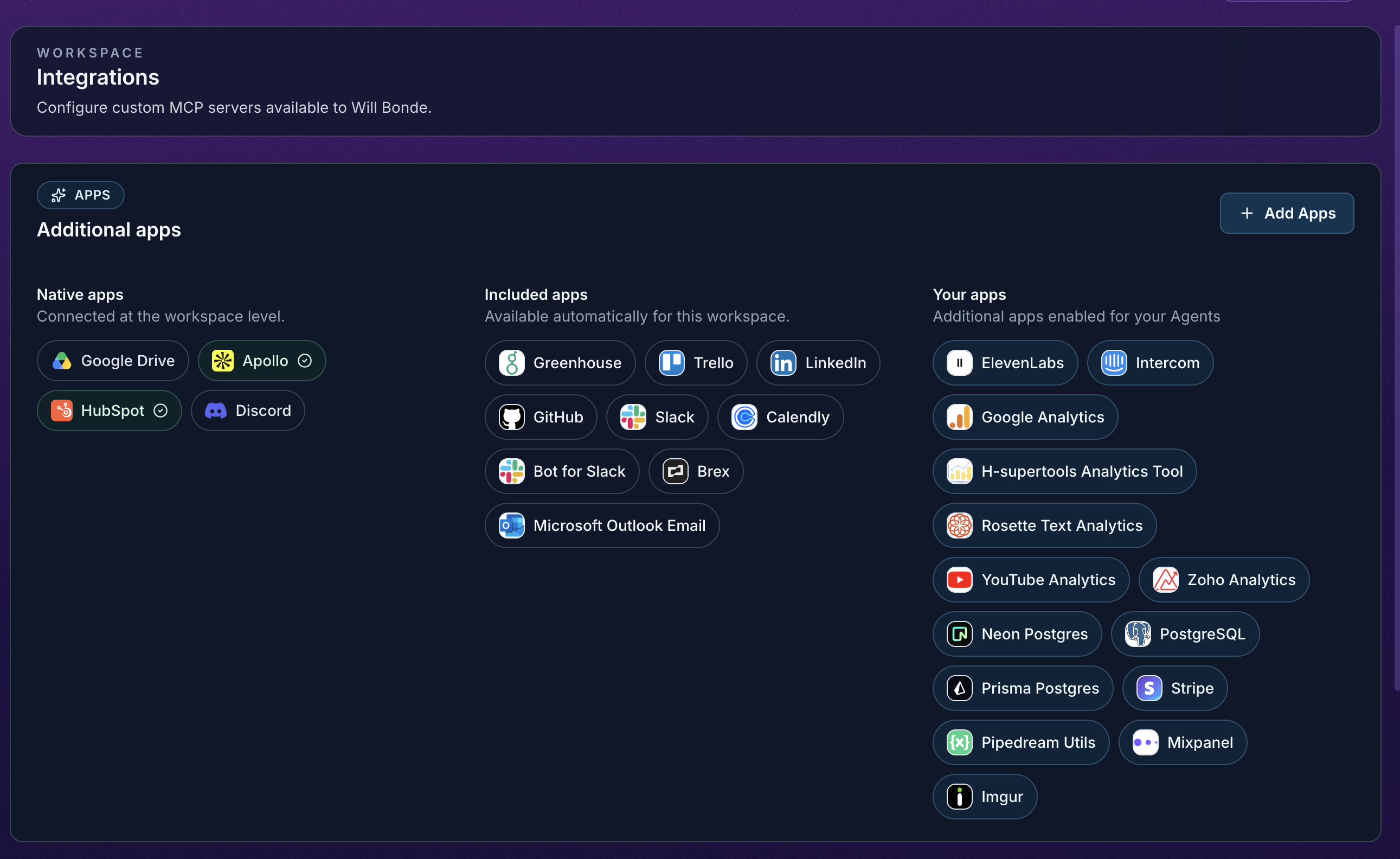Click the PostgreSQL elephant icon
Screen dimensions: 1400x859
(1138, 634)
